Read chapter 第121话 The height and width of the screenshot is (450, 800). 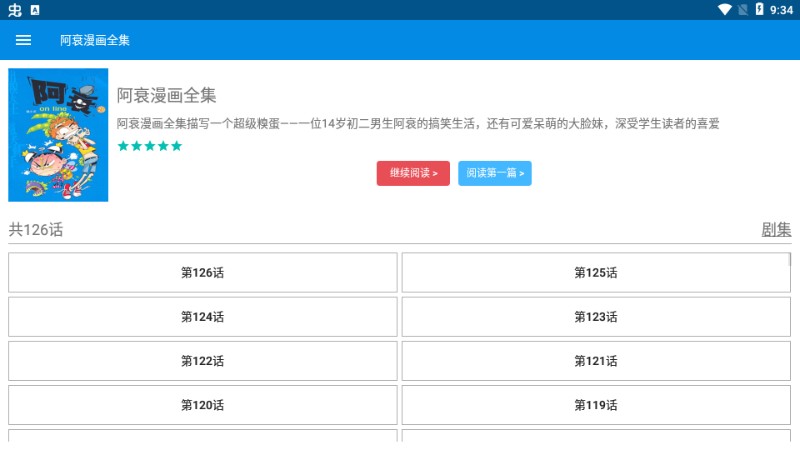tap(596, 361)
